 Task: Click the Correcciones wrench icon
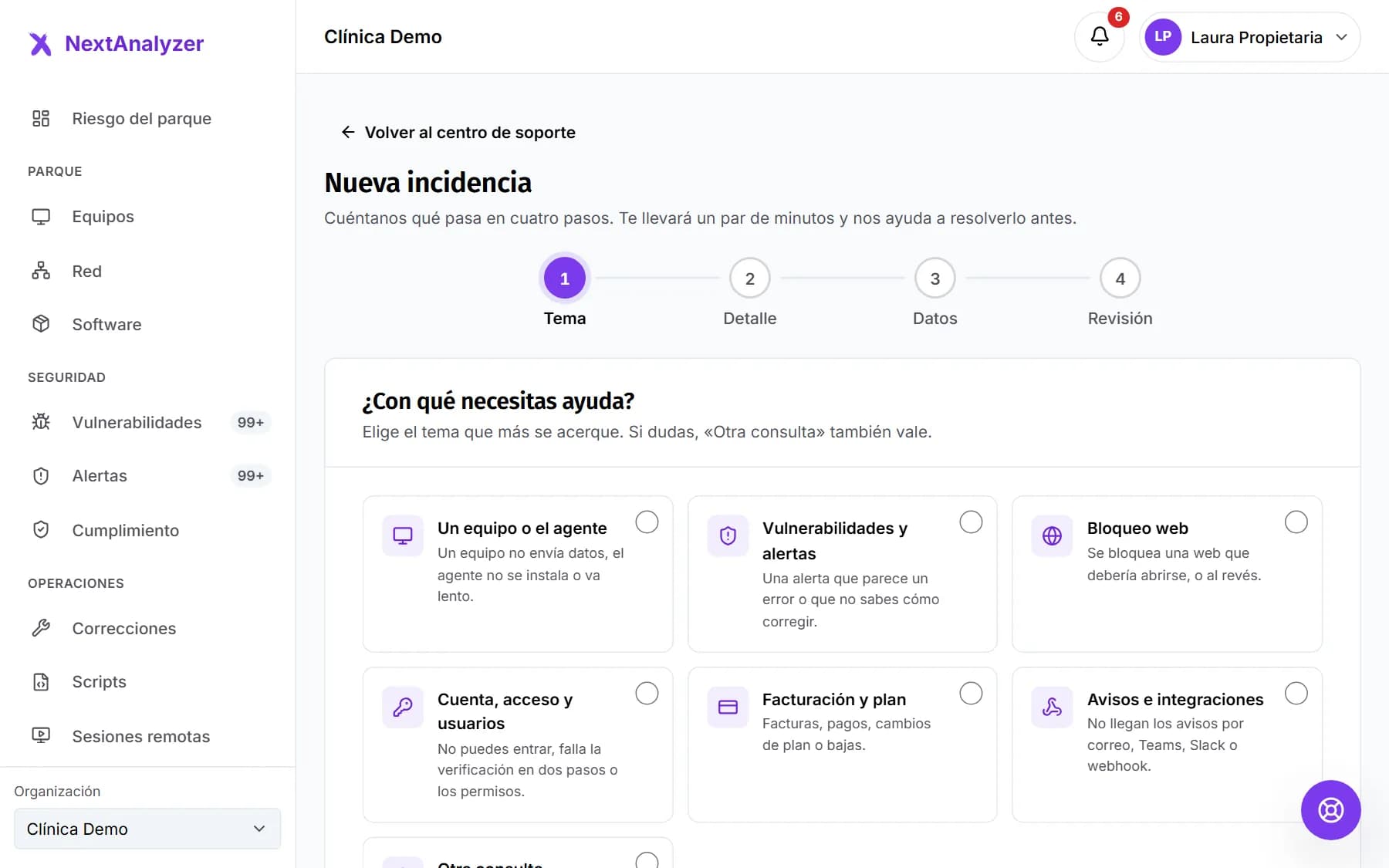point(41,628)
